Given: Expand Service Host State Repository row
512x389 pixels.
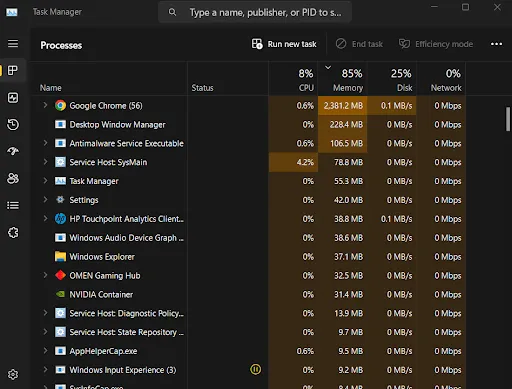Looking at the screenshot, I should 45,332.
